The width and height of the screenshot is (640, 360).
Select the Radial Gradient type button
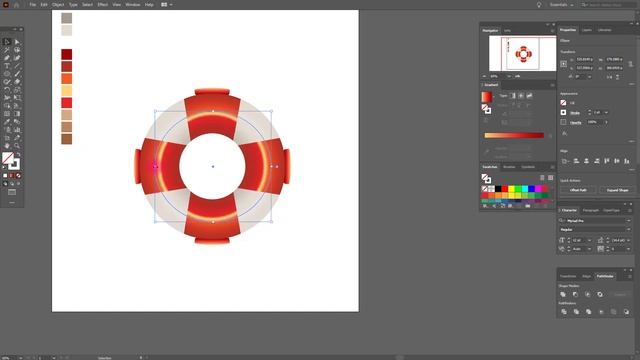pos(521,96)
